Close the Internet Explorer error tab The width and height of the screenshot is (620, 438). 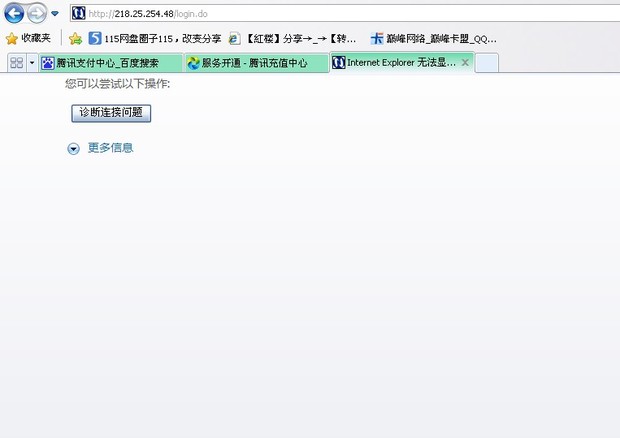[464, 62]
